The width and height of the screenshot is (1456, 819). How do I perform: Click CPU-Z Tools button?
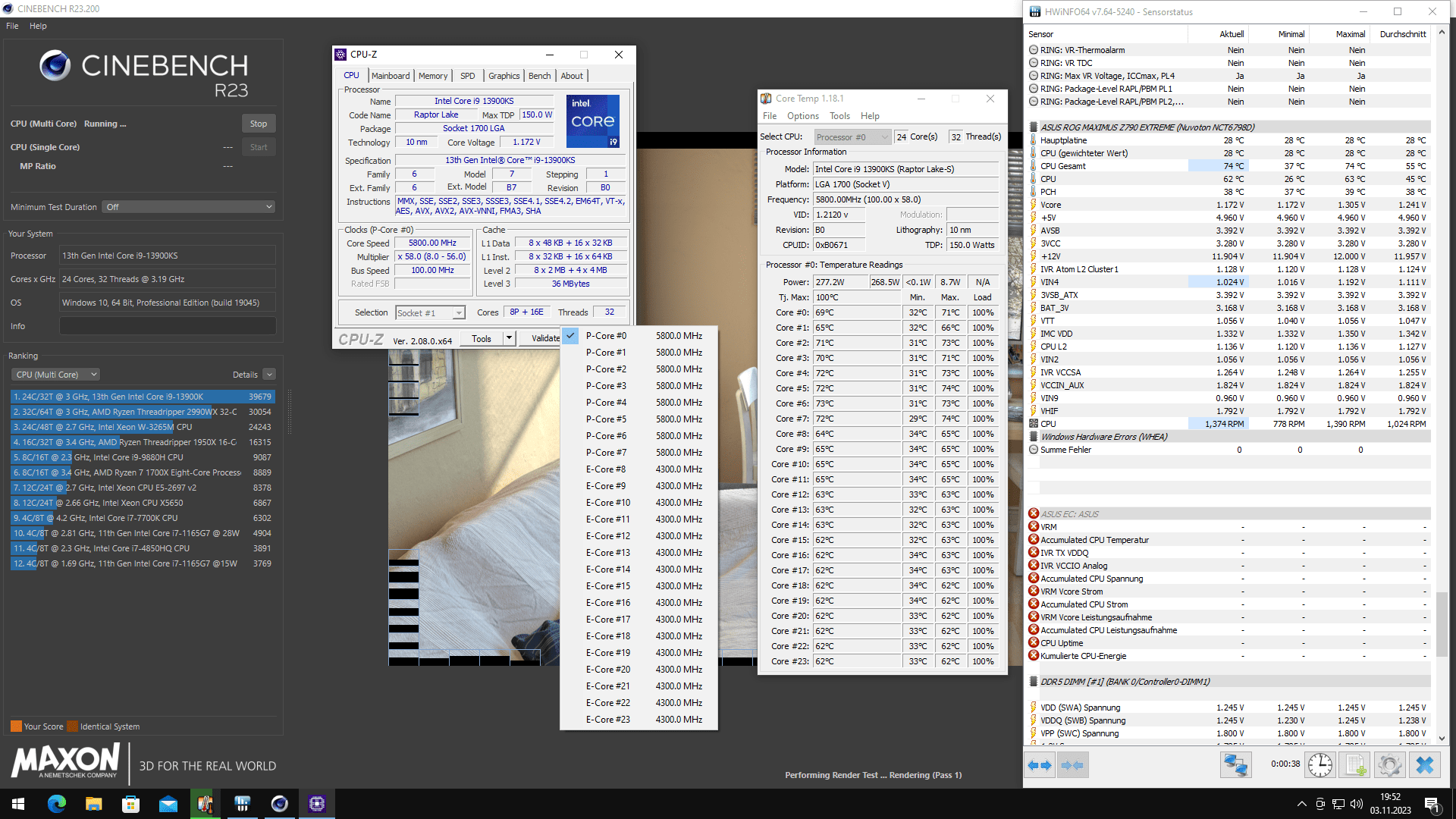(x=482, y=338)
